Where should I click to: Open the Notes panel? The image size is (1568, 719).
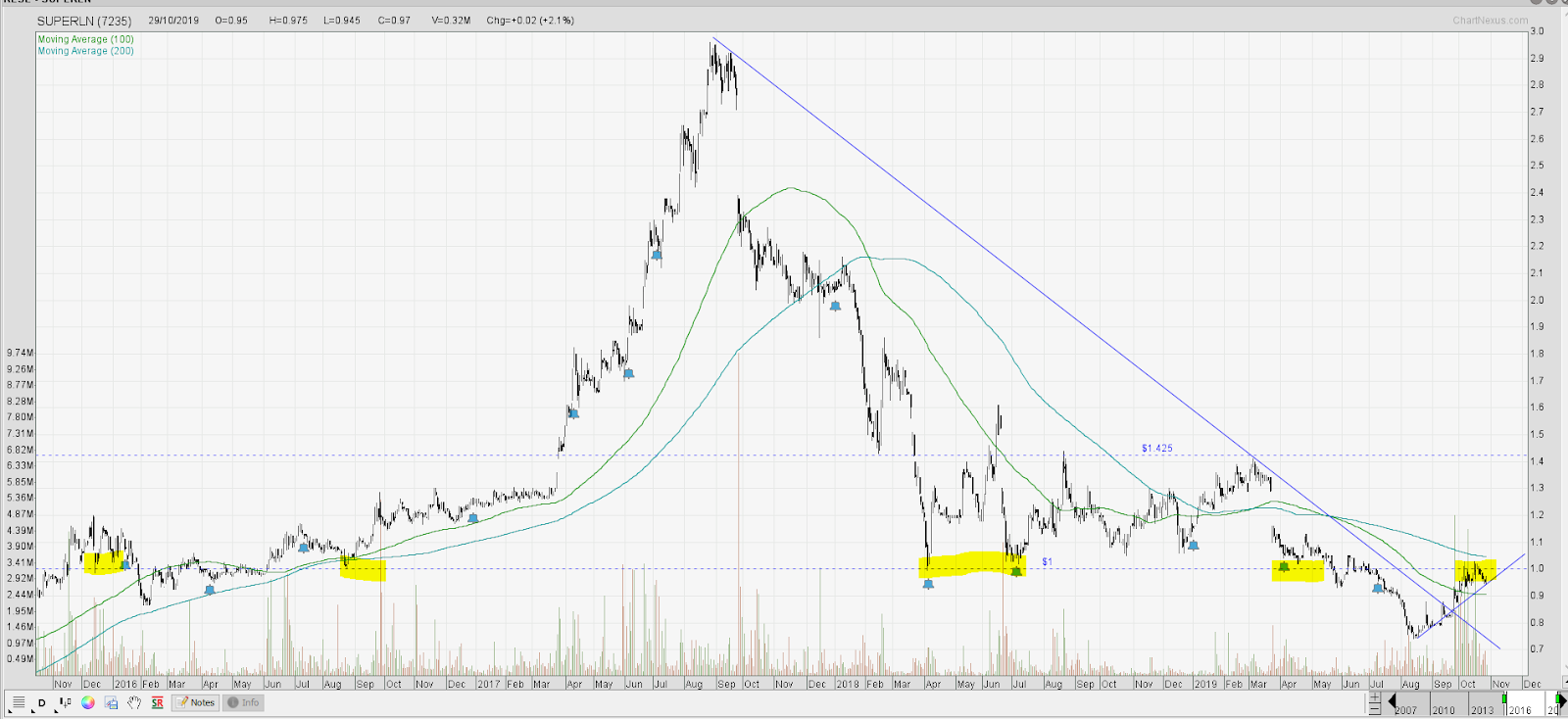coord(195,702)
